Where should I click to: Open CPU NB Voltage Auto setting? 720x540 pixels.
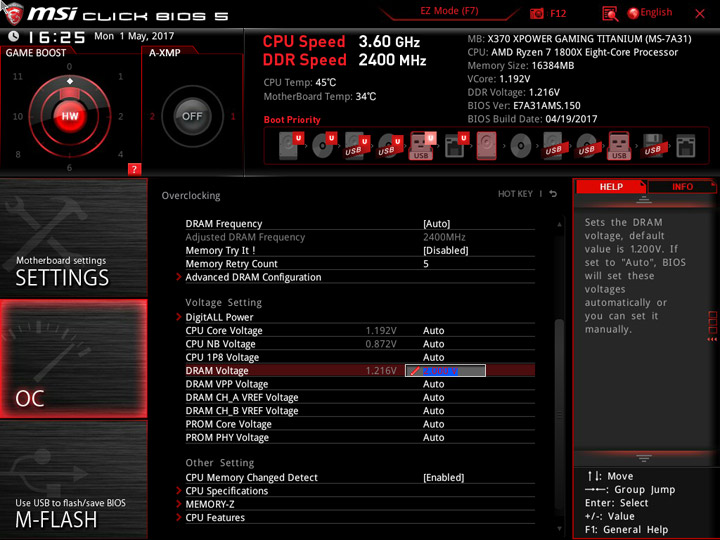pyautogui.click(x=433, y=344)
